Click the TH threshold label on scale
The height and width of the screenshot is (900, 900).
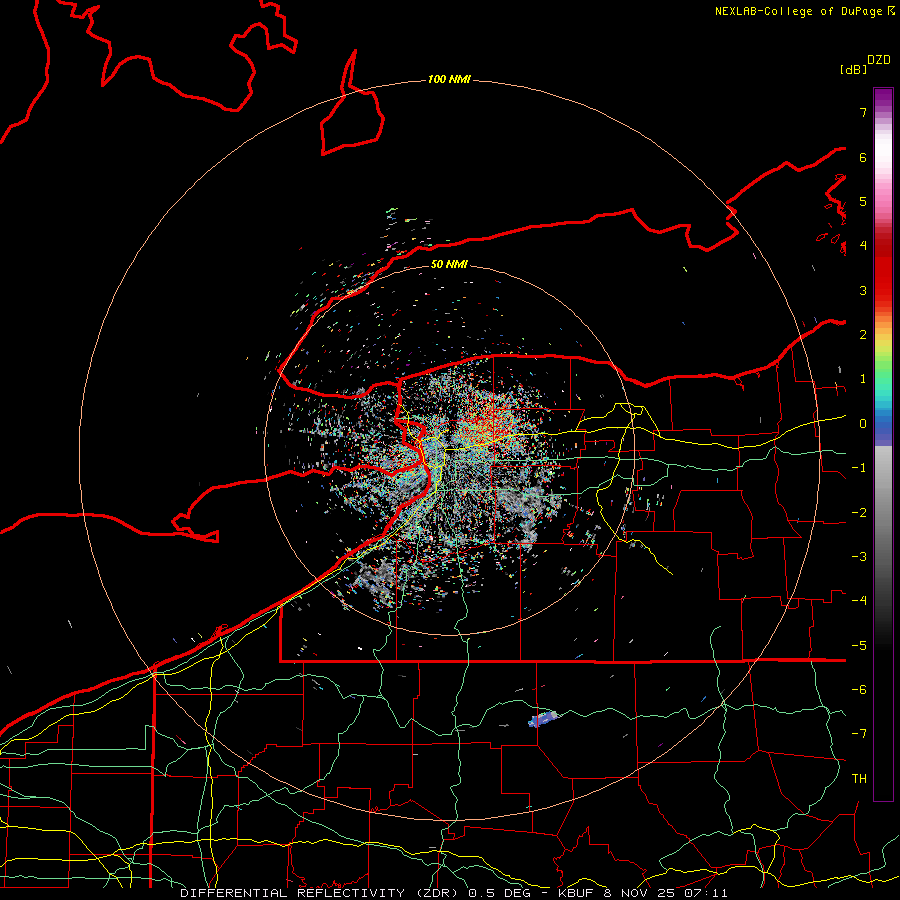tap(859, 778)
